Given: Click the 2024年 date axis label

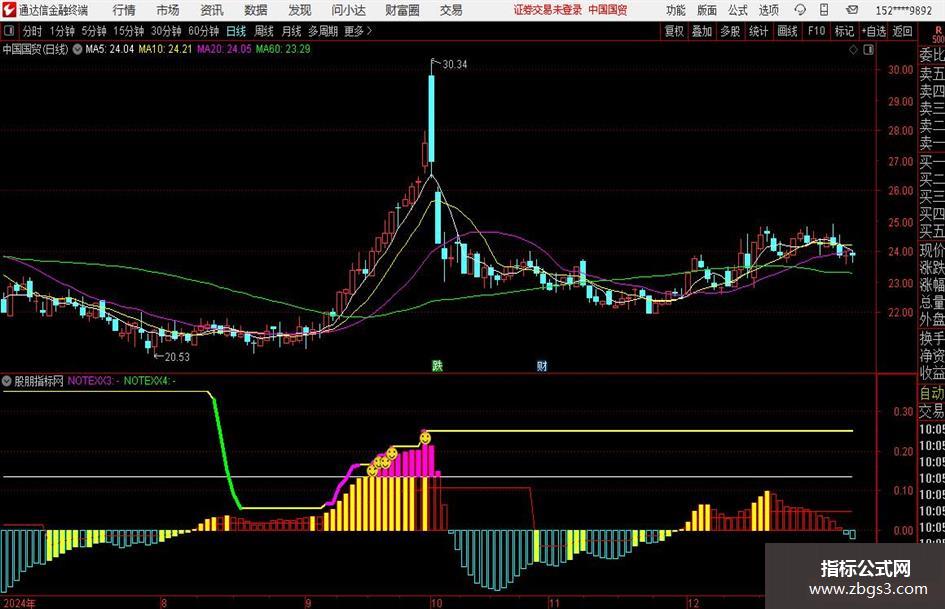Looking at the screenshot, I should pyautogui.click(x=20, y=603).
